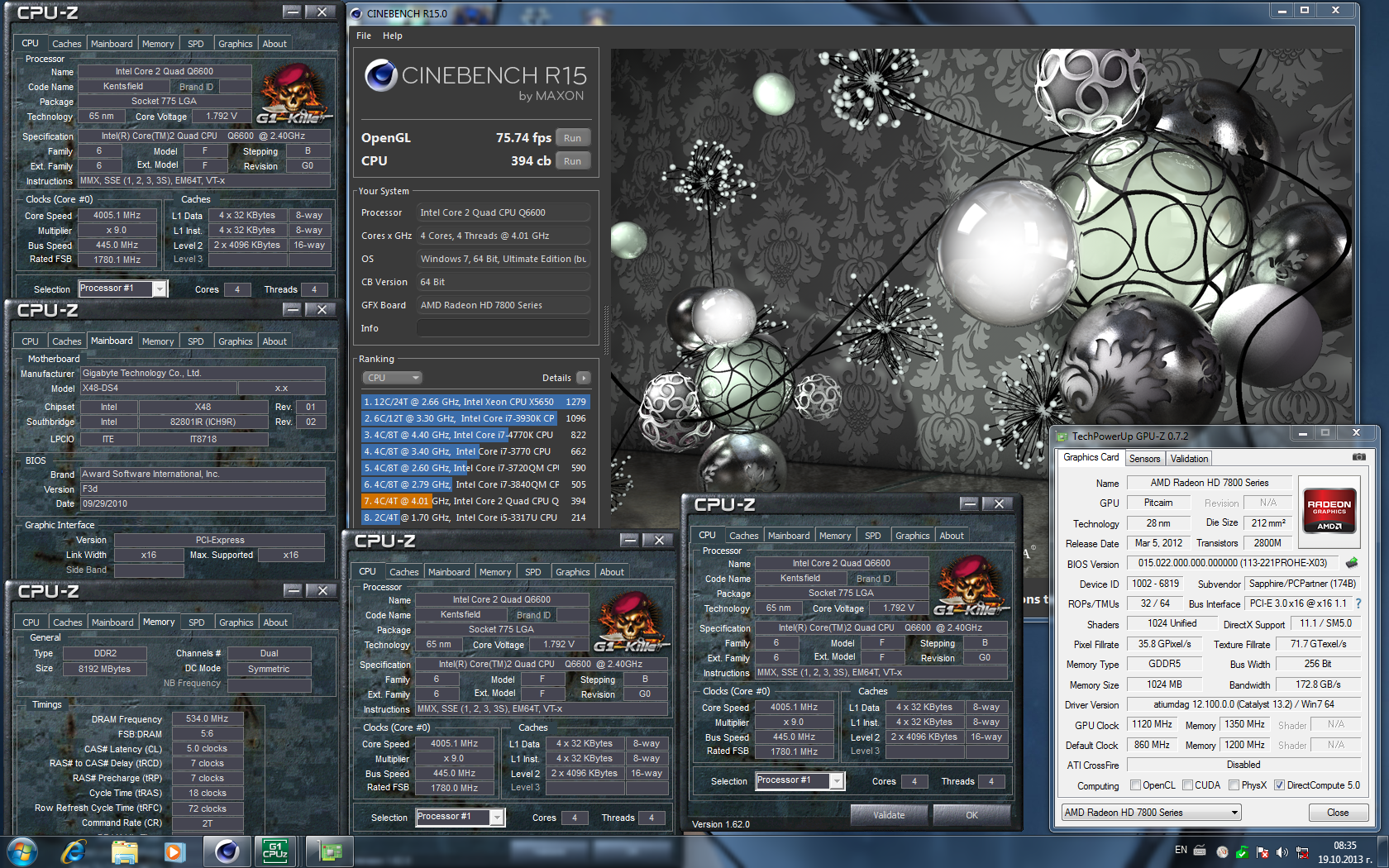This screenshot has width=1389, height=868.
Task: Click the Bus Interface question mark icon
Action: [1358, 603]
